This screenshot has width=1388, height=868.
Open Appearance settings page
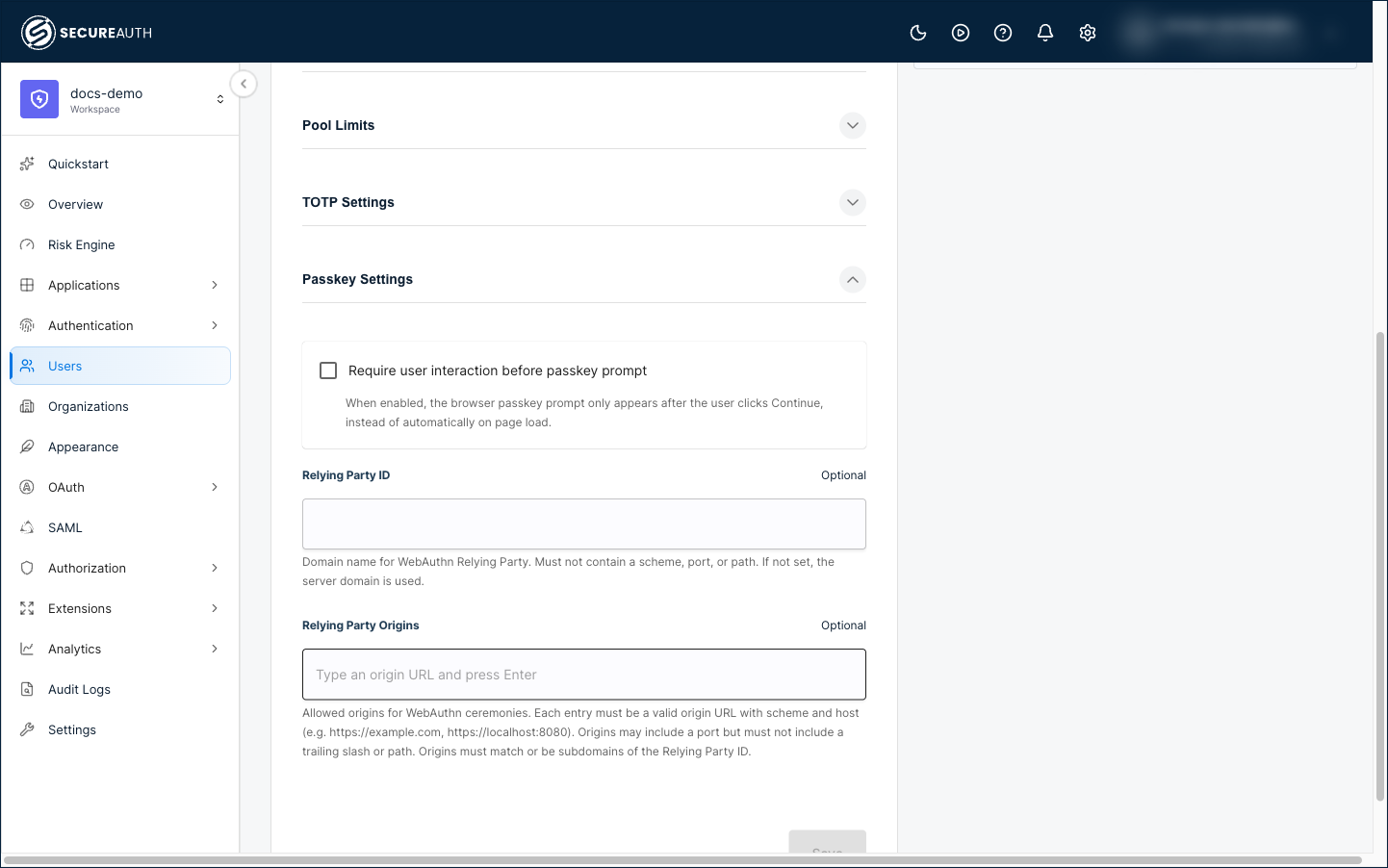tap(120, 447)
